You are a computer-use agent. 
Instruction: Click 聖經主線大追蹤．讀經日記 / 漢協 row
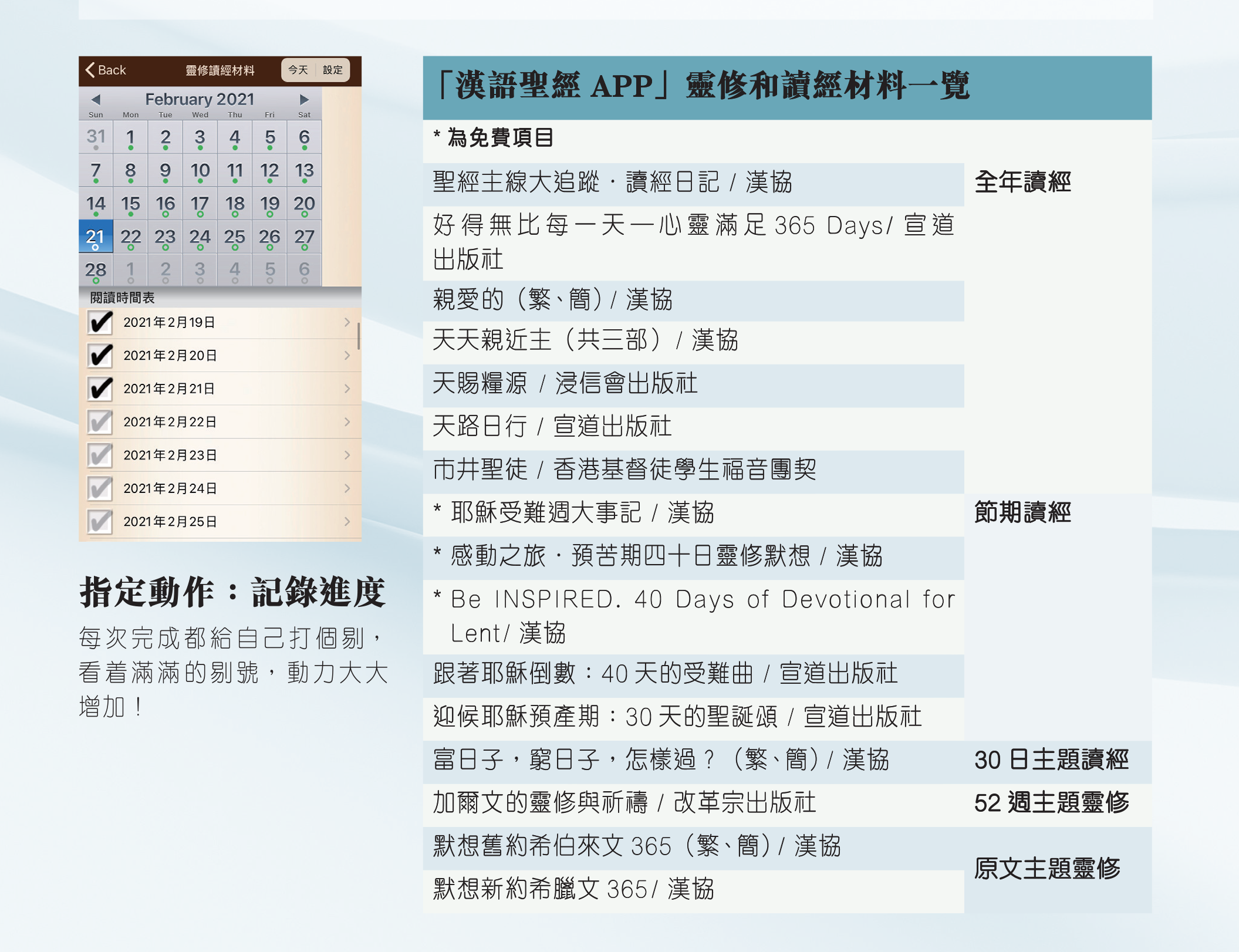coord(693,184)
